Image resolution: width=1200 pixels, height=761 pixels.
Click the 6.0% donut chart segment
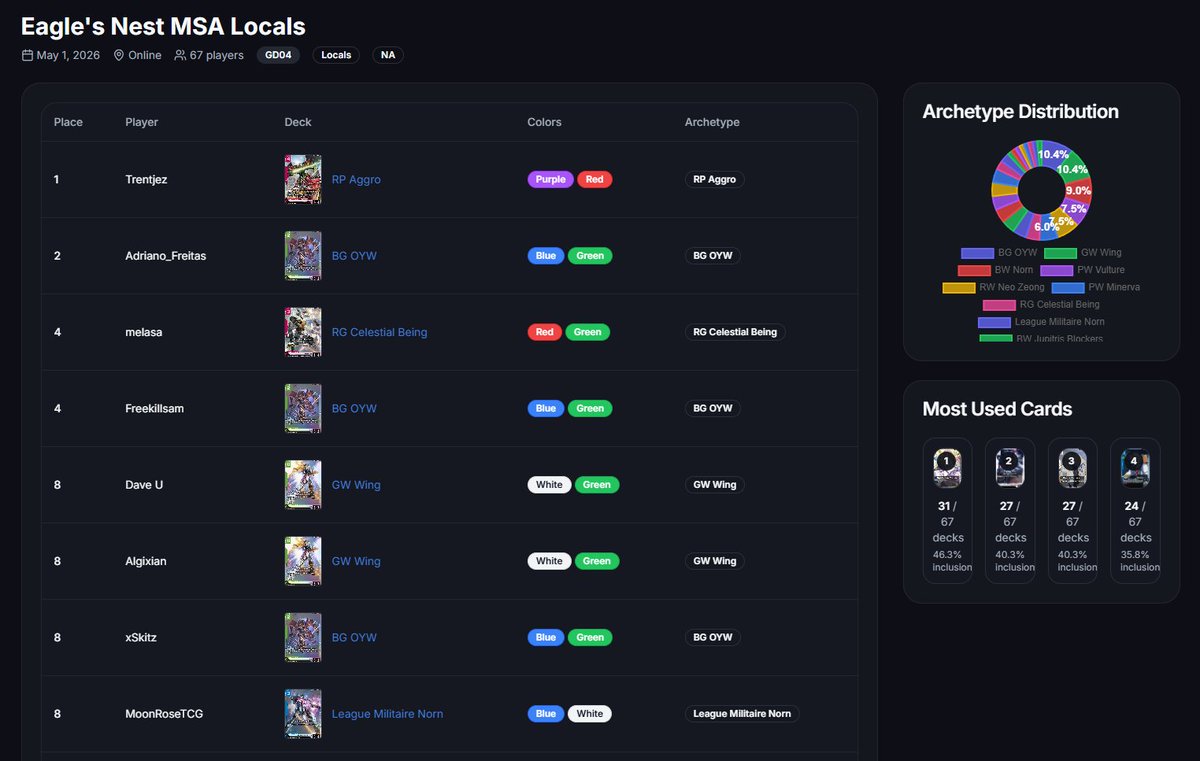pyautogui.click(x=1046, y=227)
